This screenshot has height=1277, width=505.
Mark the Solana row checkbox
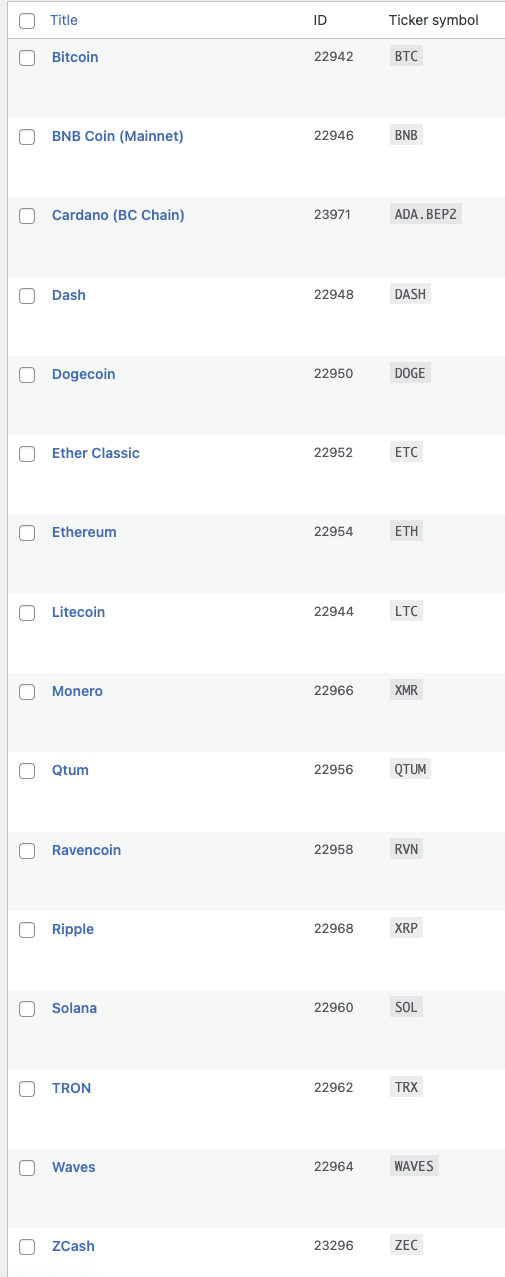coord(27,1009)
